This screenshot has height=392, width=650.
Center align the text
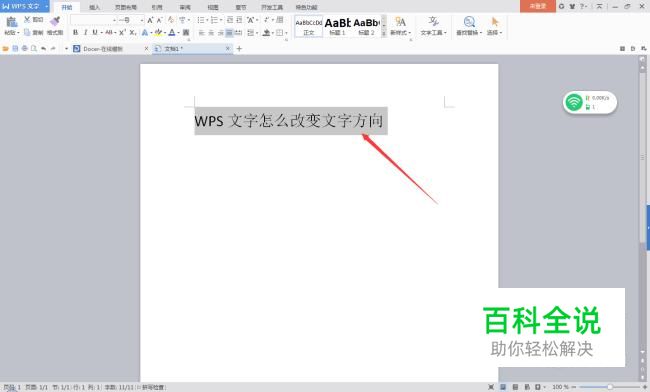click(211, 32)
